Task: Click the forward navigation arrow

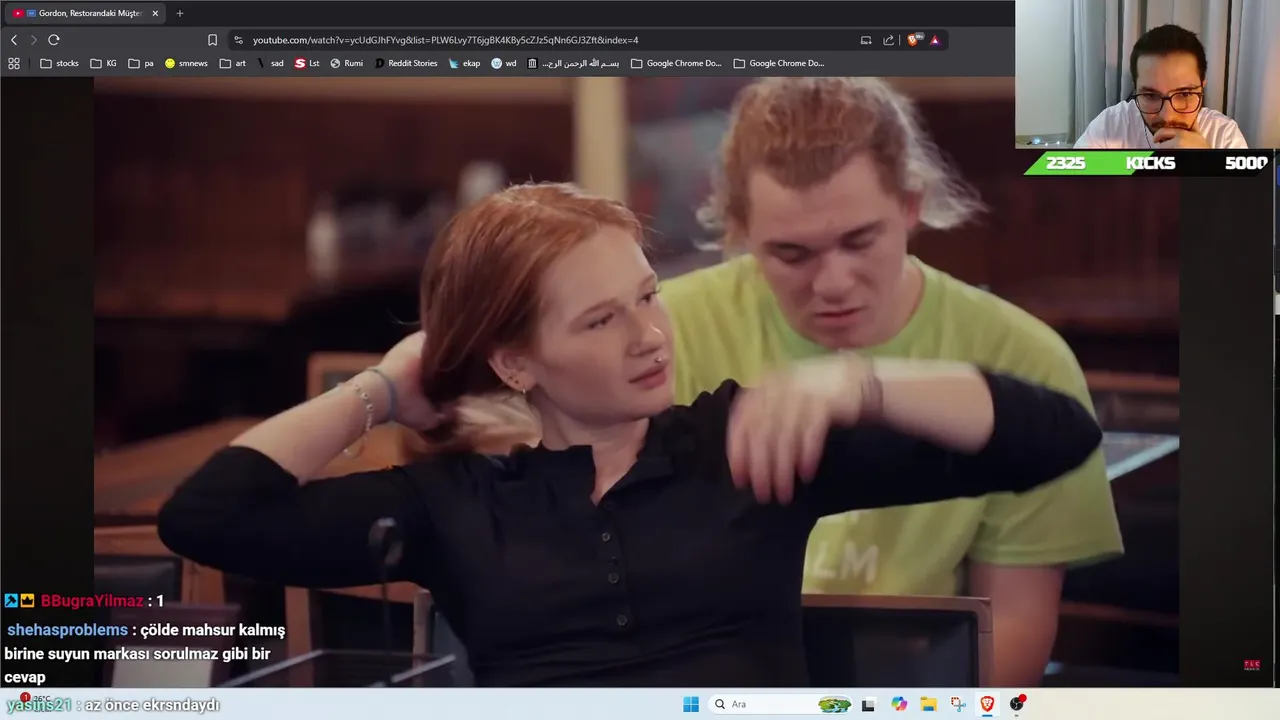Action: tap(33, 40)
